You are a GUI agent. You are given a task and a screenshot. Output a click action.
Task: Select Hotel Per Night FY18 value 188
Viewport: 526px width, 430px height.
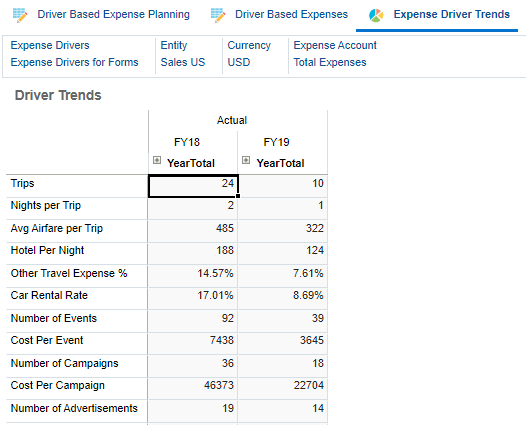193,253
